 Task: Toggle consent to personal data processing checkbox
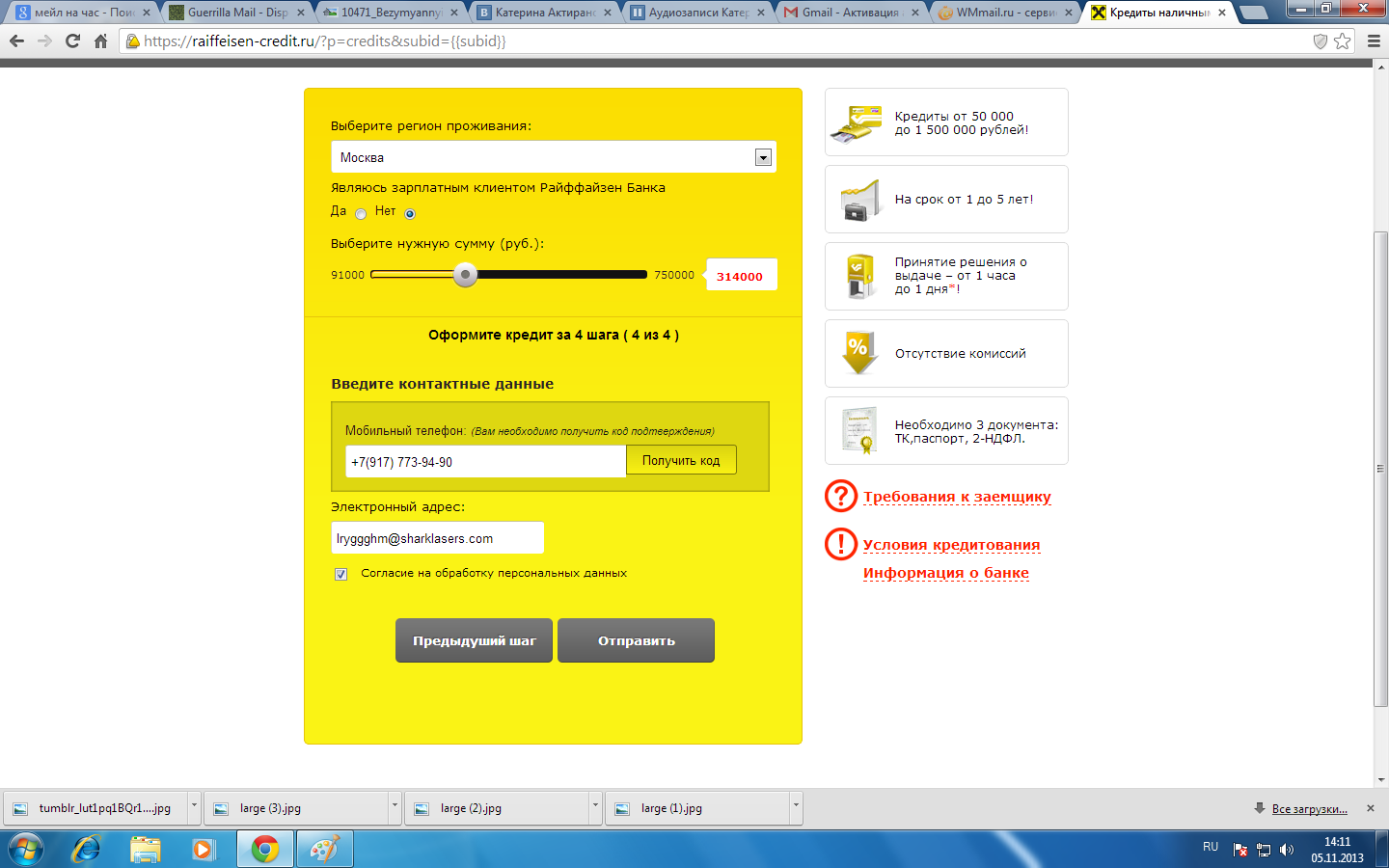tap(340, 574)
